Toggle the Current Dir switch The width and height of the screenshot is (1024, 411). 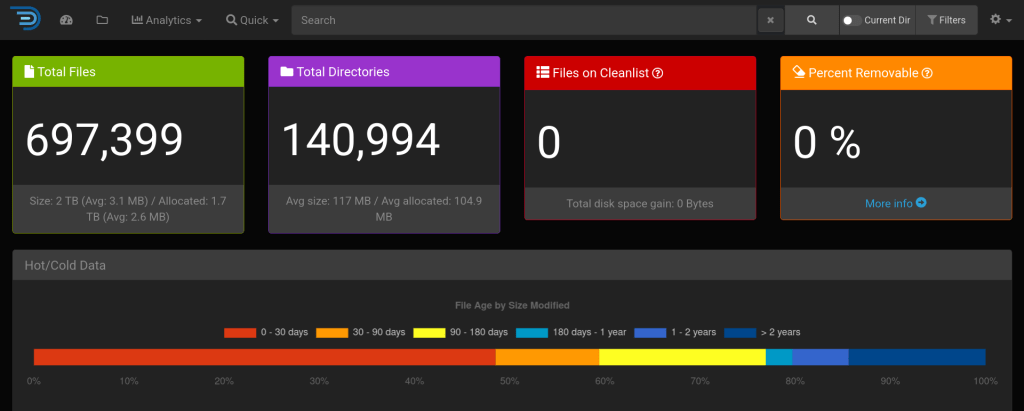pos(851,20)
